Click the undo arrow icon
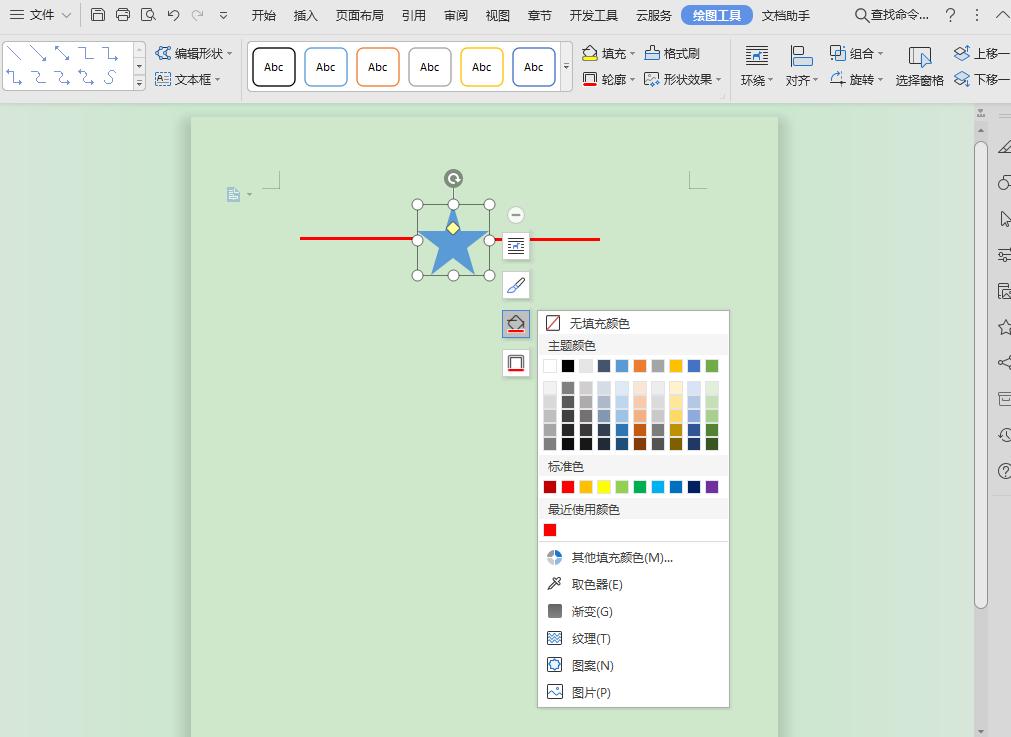 click(x=173, y=15)
